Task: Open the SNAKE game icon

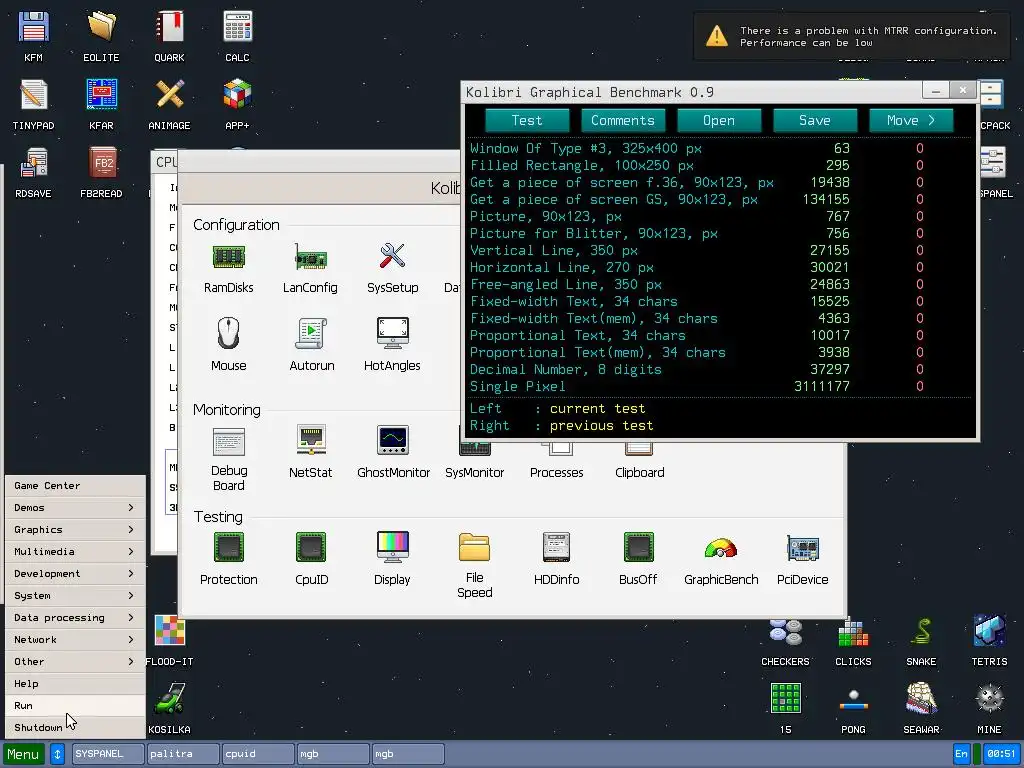Action: (x=921, y=631)
